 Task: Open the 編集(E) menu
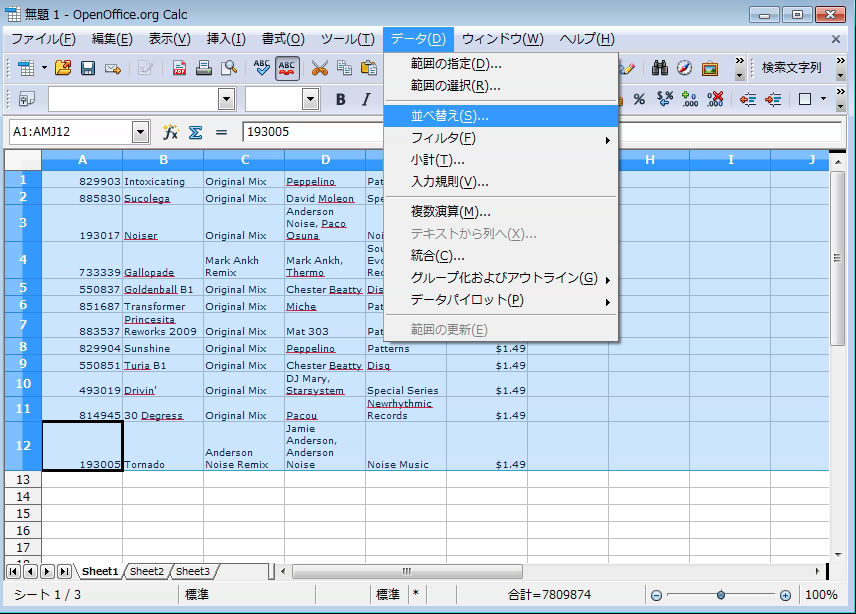pyautogui.click(x=112, y=39)
